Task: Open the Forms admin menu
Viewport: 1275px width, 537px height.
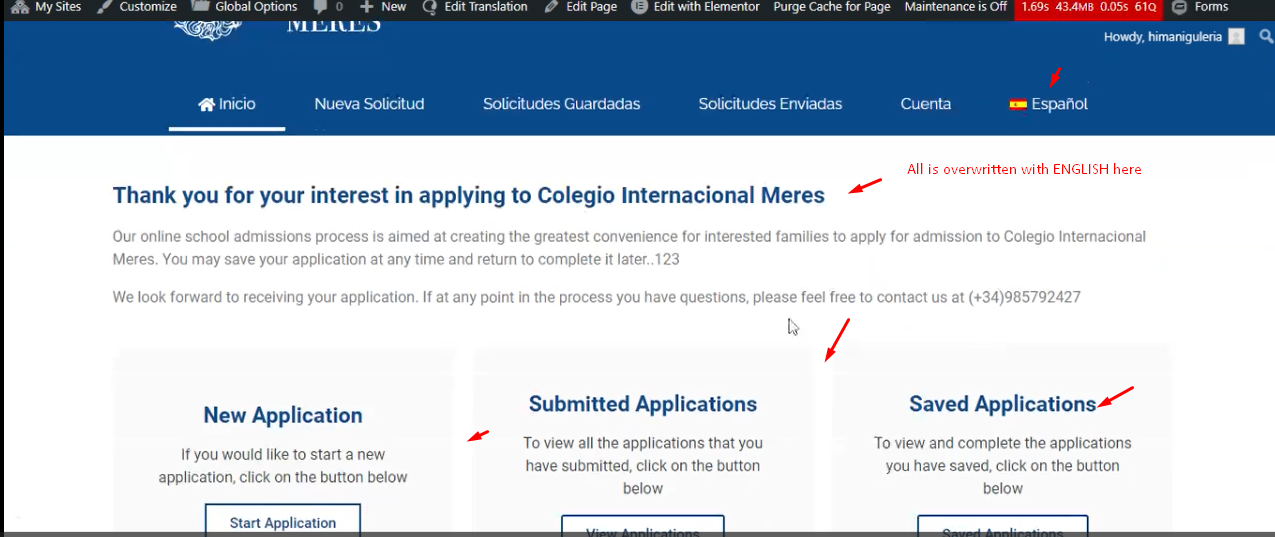Action: click(x=1200, y=7)
